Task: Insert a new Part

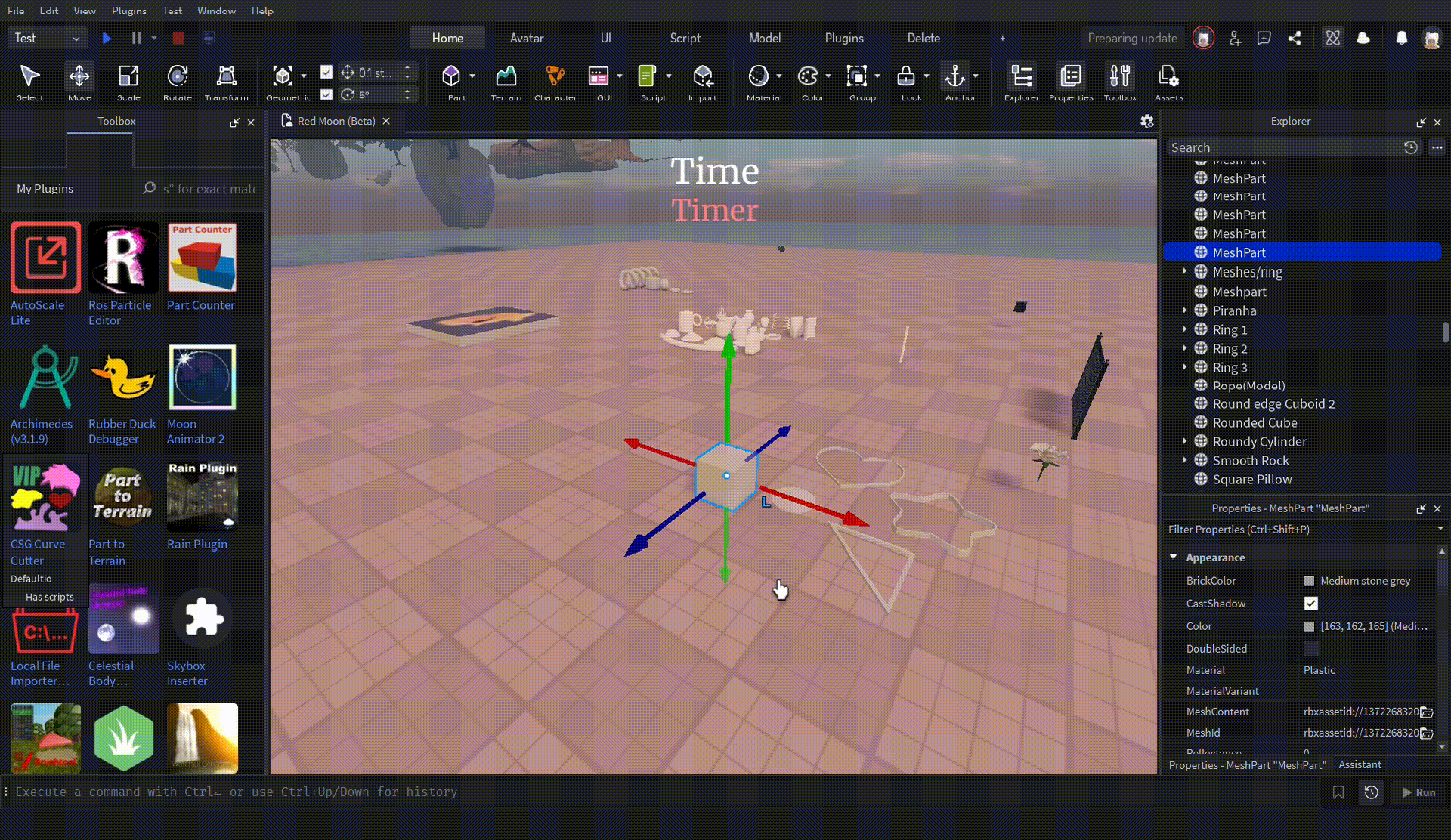Action: click(x=451, y=76)
